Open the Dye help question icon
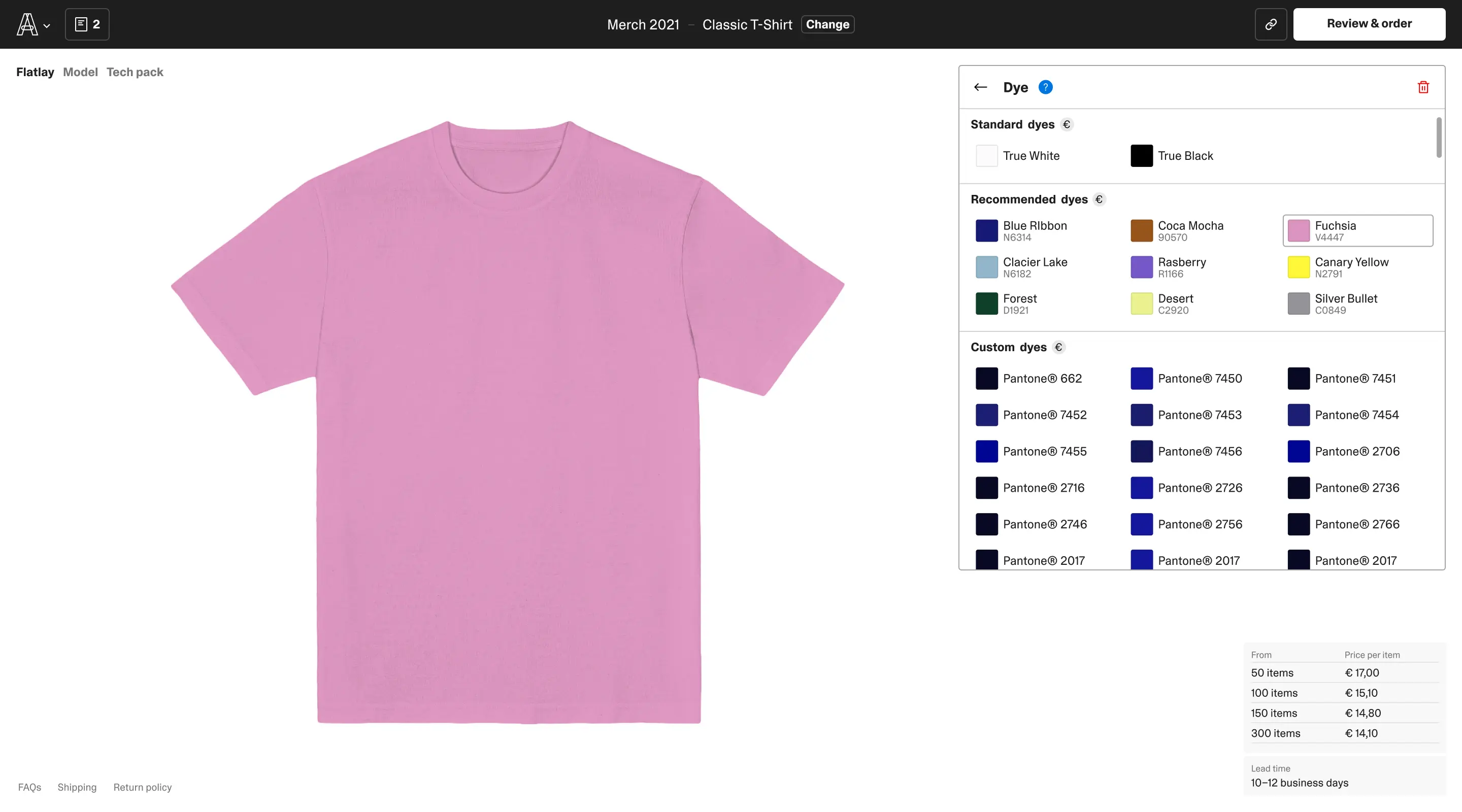Screen dimensions: 1462x812 click(x=1045, y=87)
